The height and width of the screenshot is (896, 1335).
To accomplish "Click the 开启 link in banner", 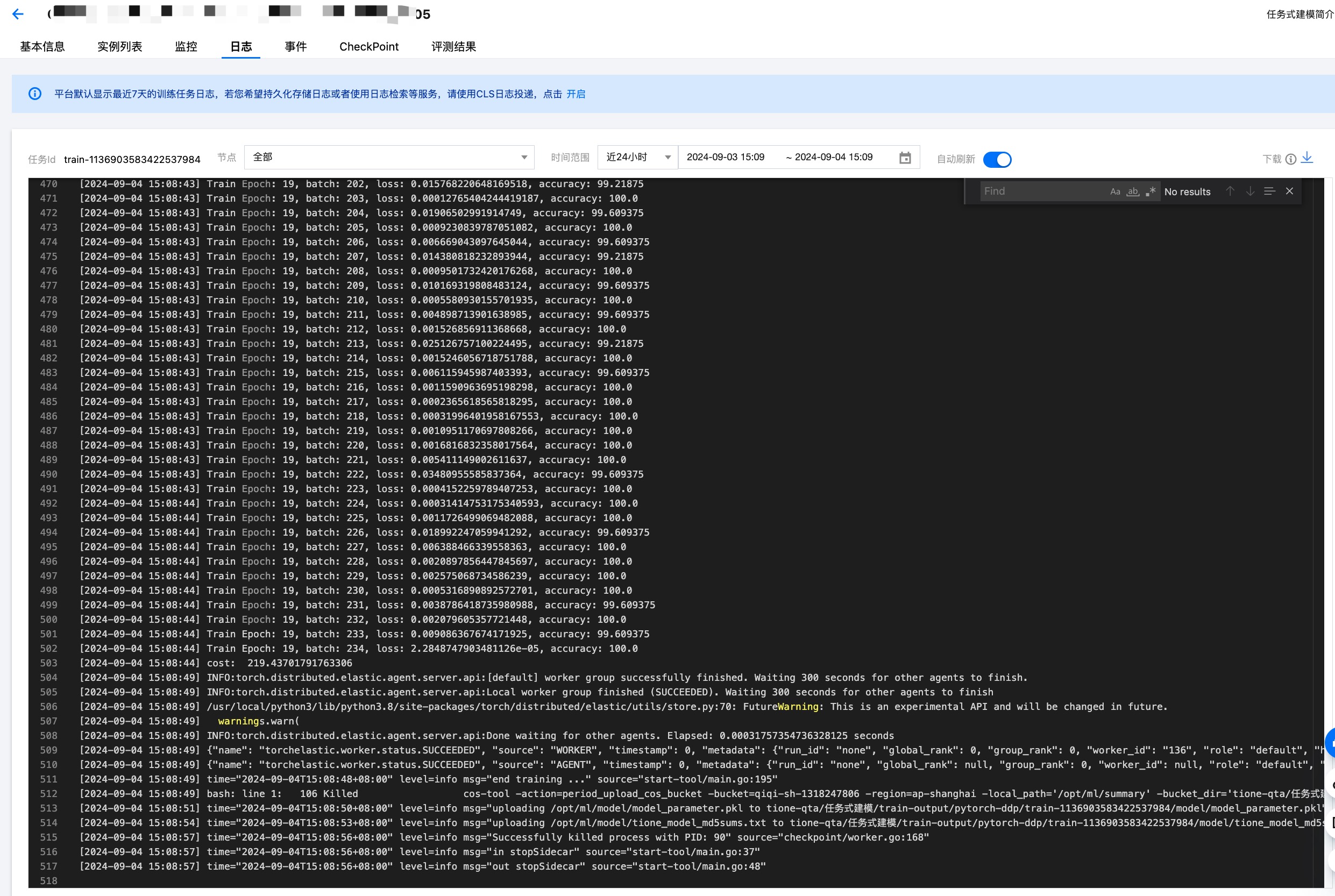I will 576,94.
